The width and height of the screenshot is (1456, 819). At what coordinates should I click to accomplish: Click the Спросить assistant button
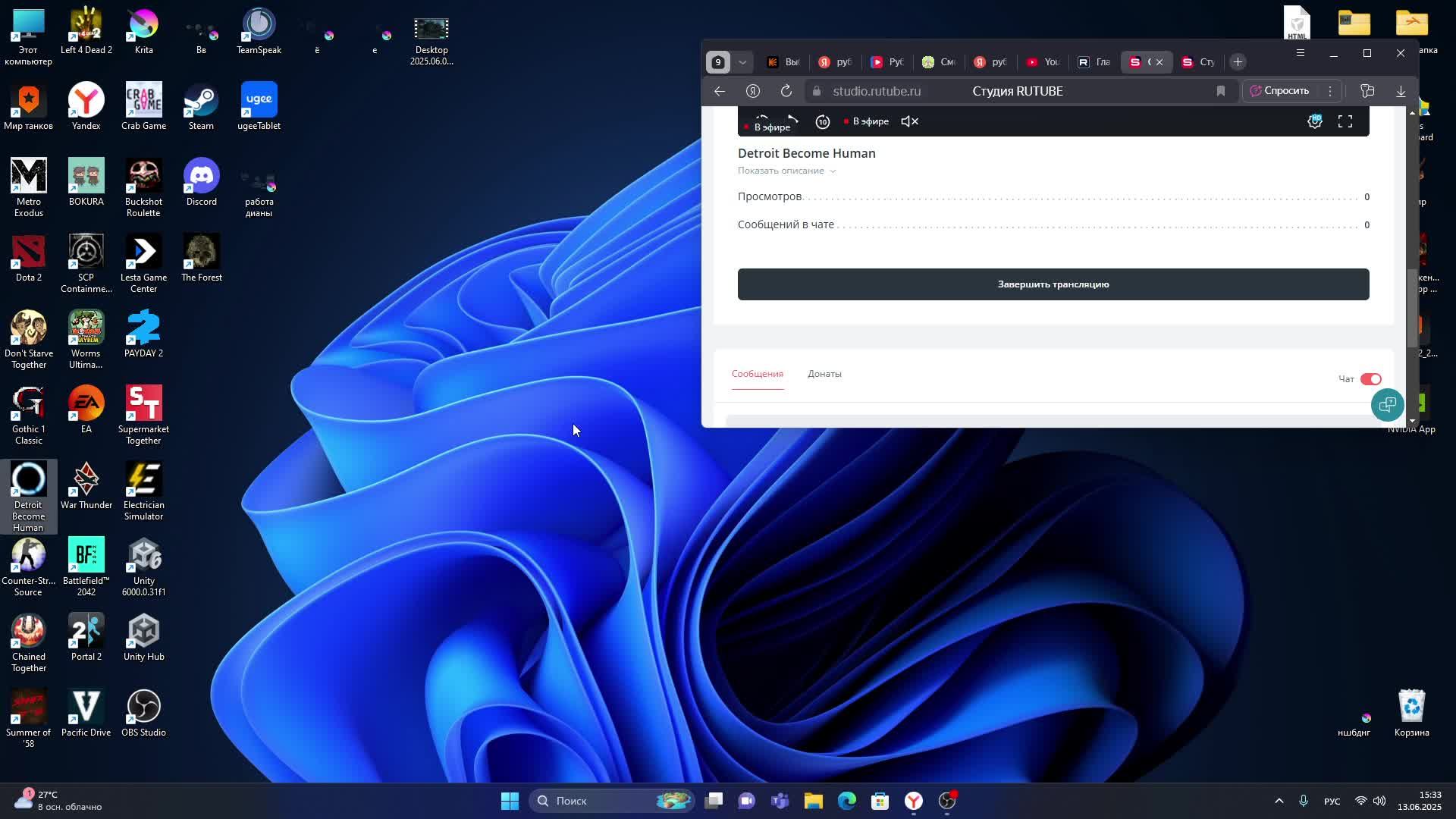pos(1279,91)
